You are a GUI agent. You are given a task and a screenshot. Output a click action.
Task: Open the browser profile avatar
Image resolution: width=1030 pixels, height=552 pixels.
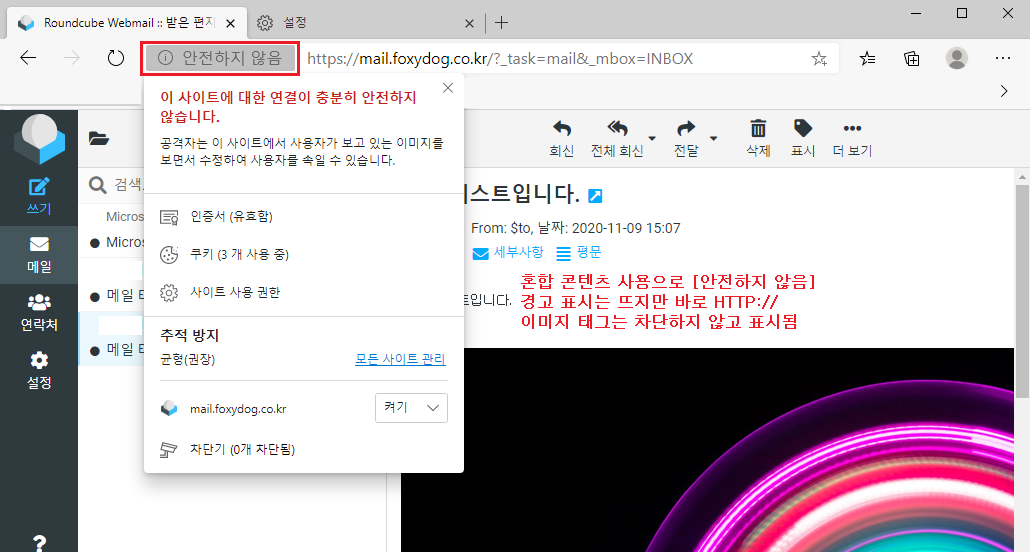956,58
